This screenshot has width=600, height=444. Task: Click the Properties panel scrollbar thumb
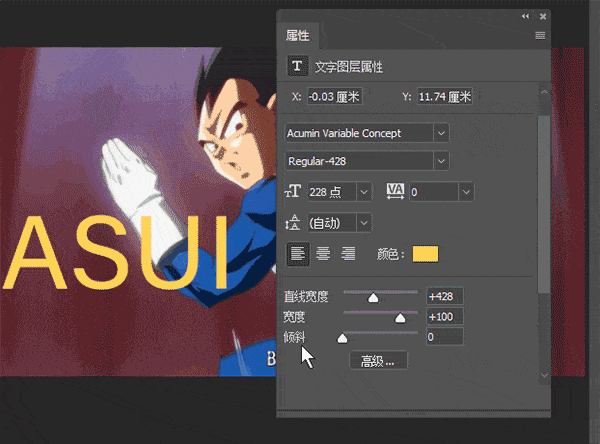click(544, 204)
